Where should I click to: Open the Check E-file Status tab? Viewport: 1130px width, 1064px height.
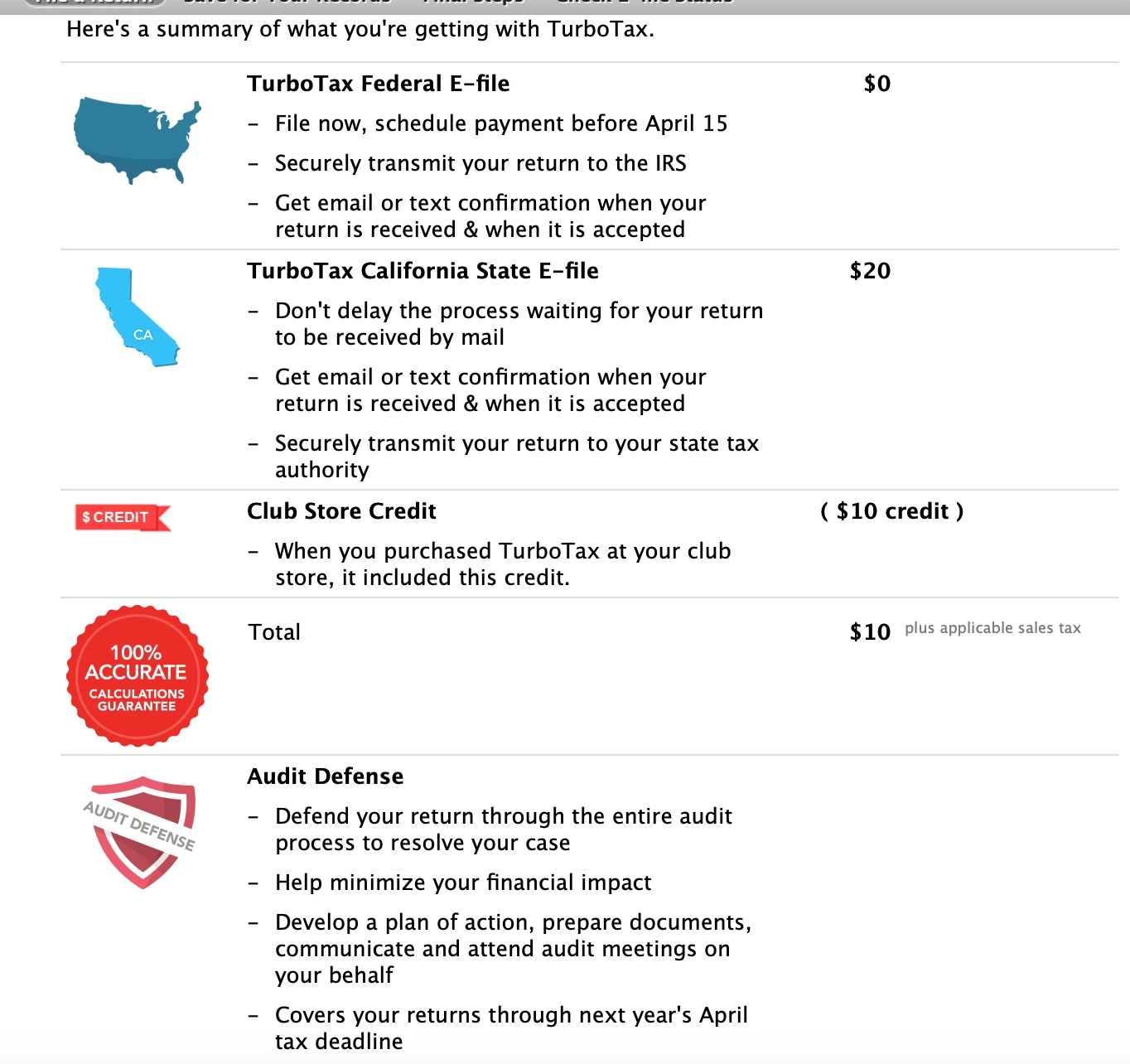coord(645,2)
